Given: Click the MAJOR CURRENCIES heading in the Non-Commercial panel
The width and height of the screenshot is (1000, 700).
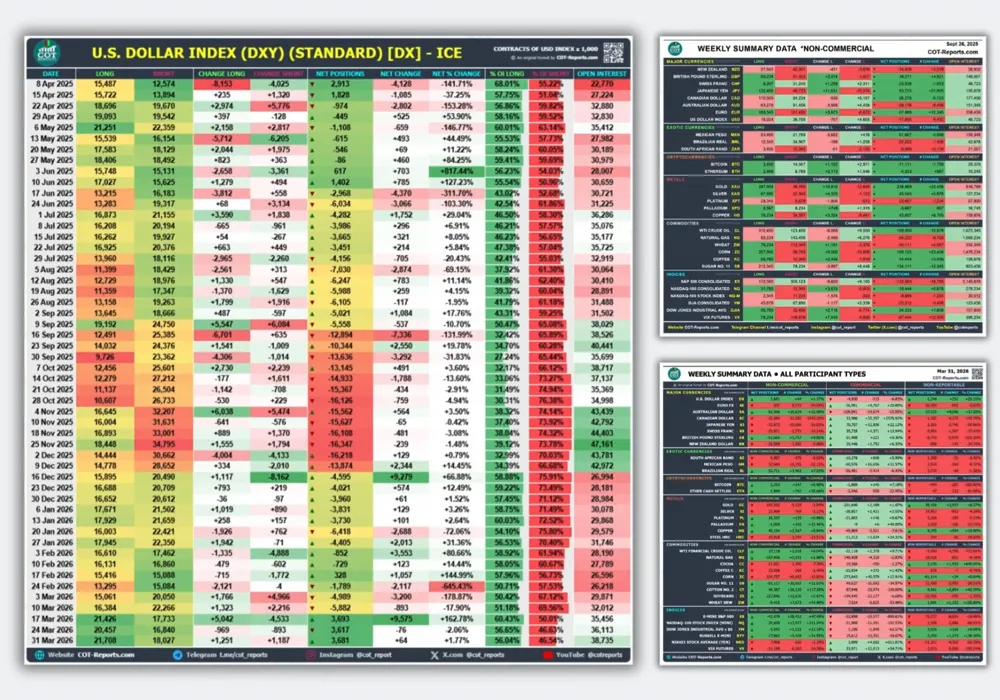Looking at the screenshot, I should [690, 62].
